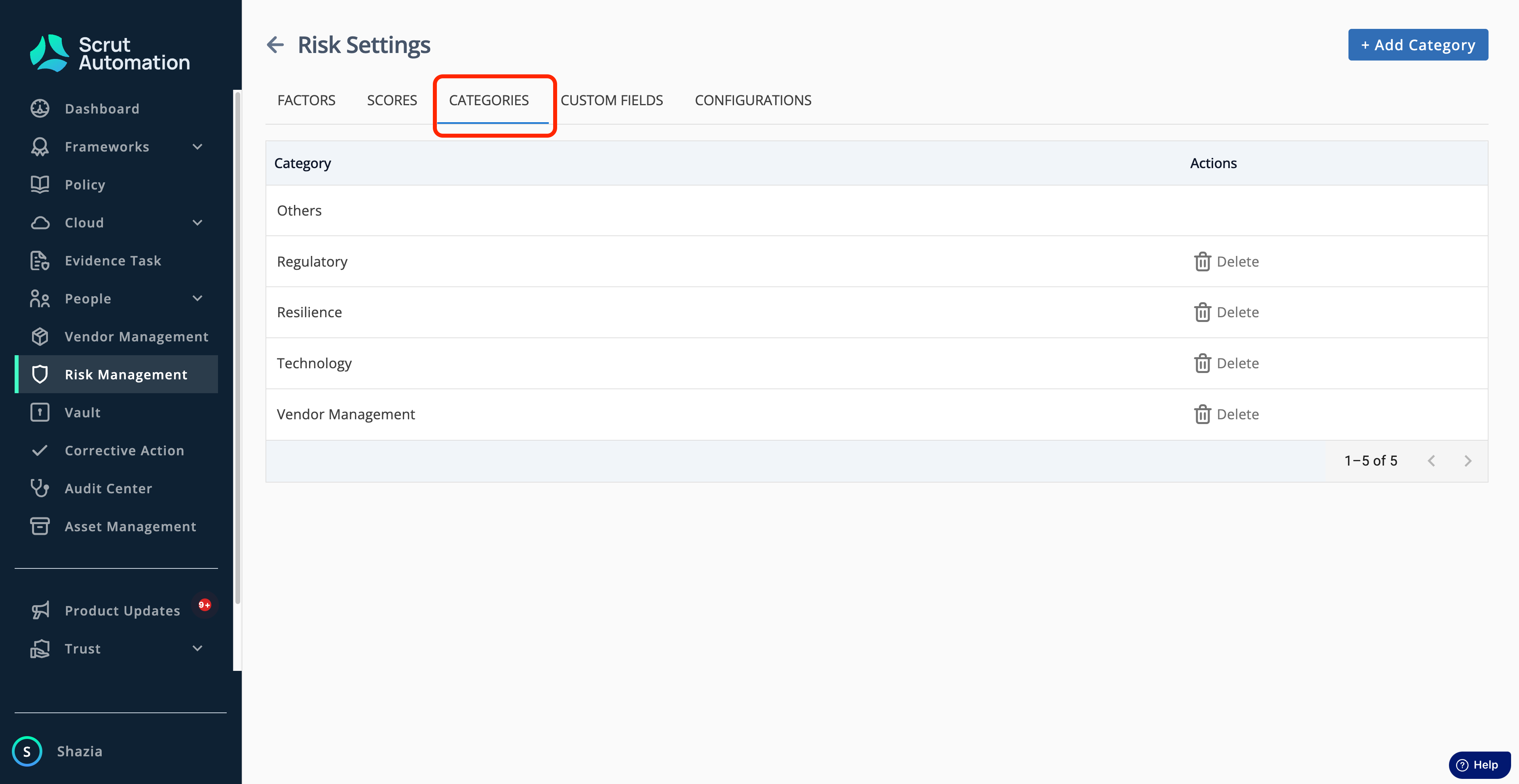Click the Policy book icon
1519x784 pixels.
[x=40, y=184]
